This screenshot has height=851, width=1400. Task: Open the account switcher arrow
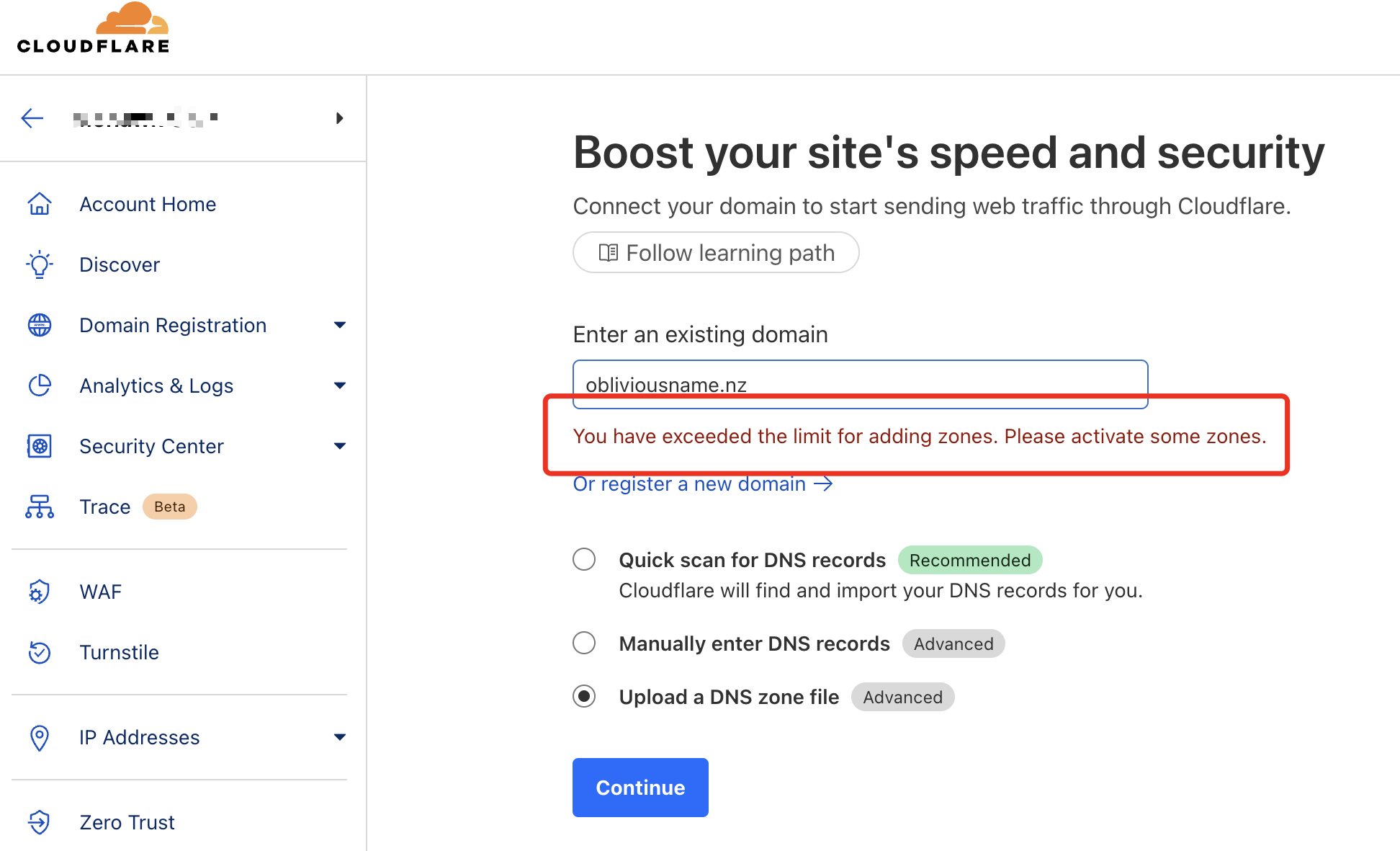tap(339, 118)
